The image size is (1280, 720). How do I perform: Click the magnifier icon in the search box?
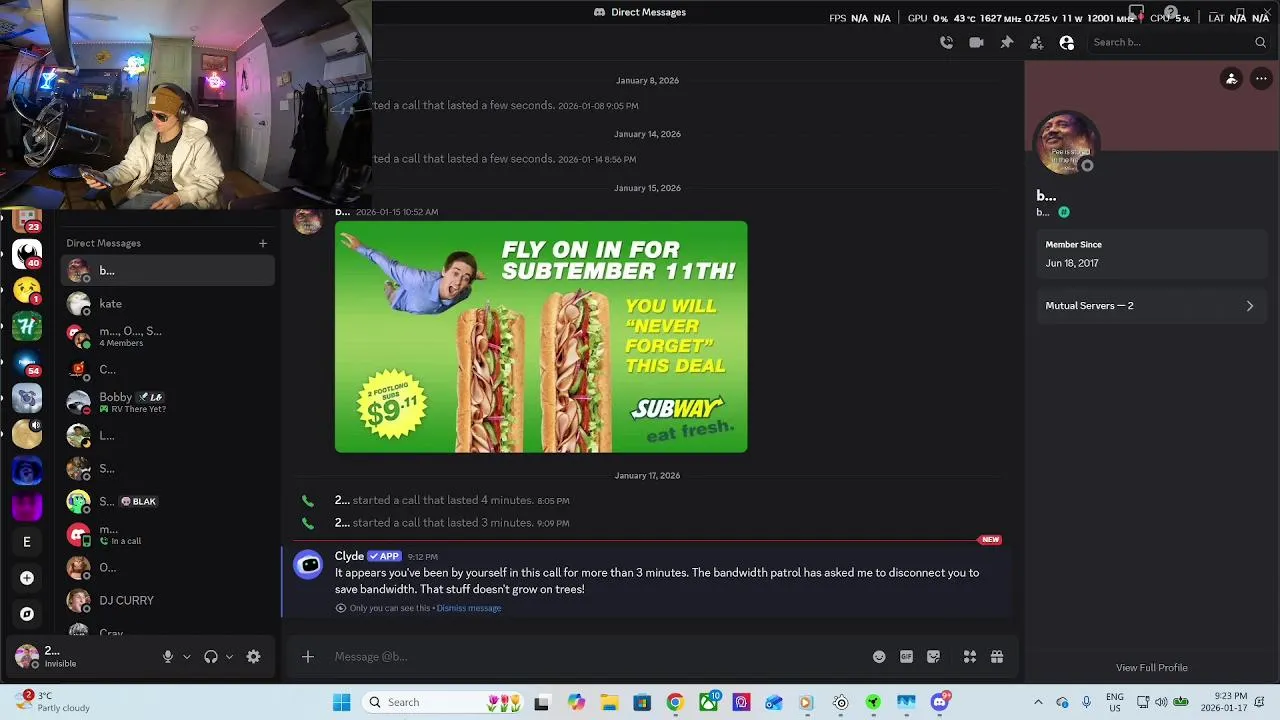point(1260,42)
